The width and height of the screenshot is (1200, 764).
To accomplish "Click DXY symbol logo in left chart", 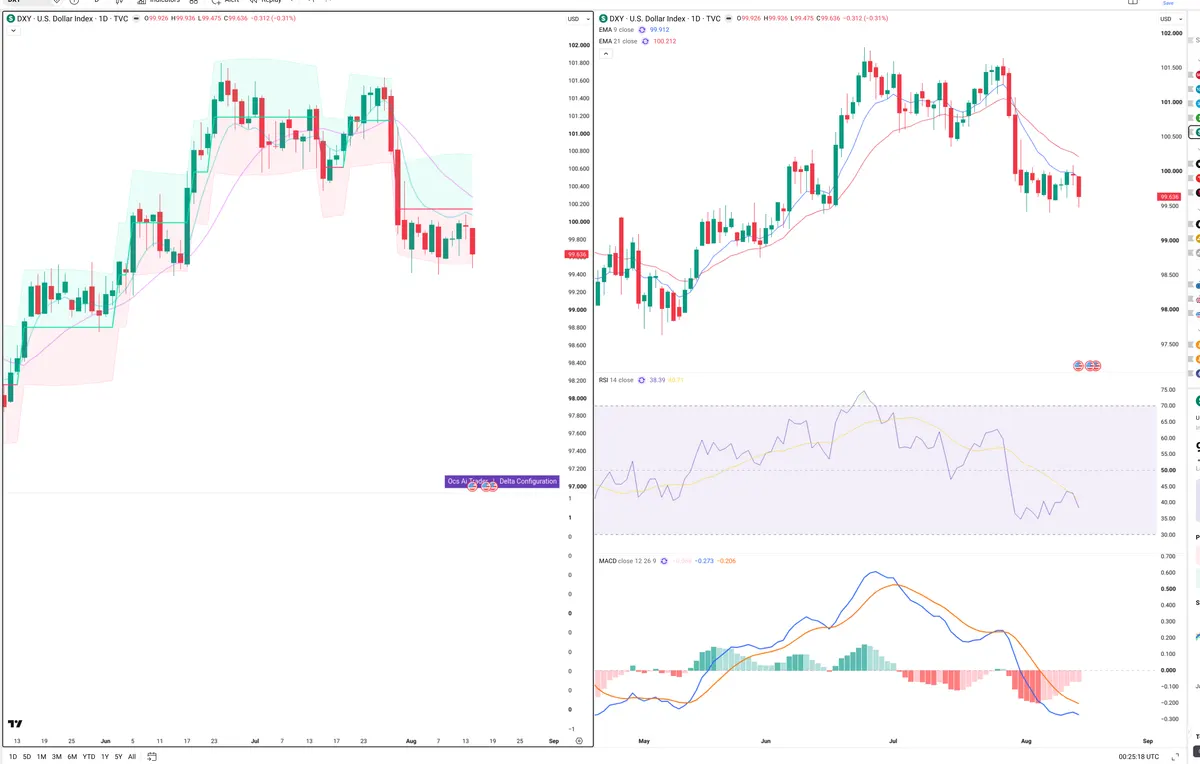I will click(10, 19).
